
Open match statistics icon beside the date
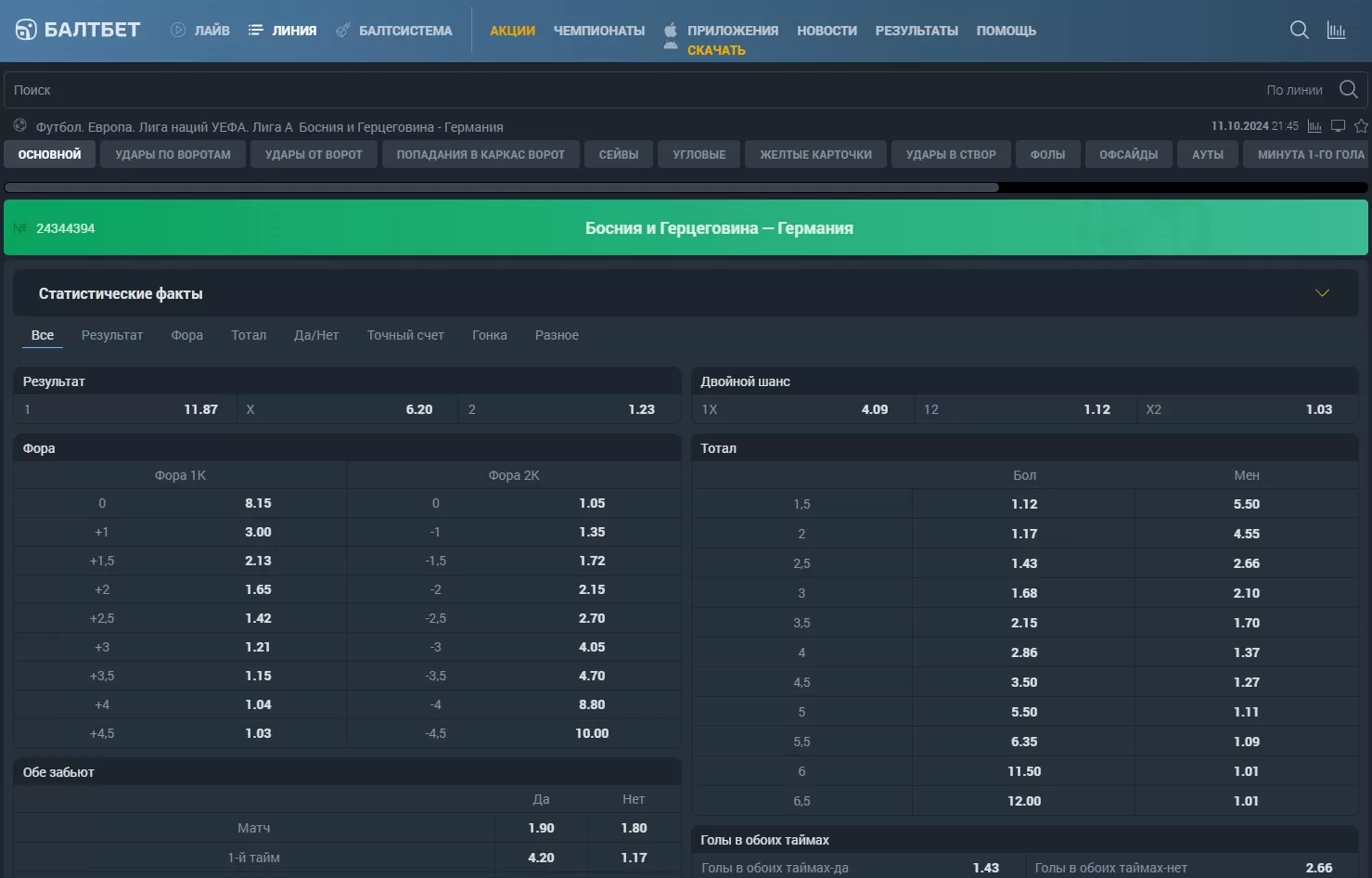pyautogui.click(x=1314, y=126)
